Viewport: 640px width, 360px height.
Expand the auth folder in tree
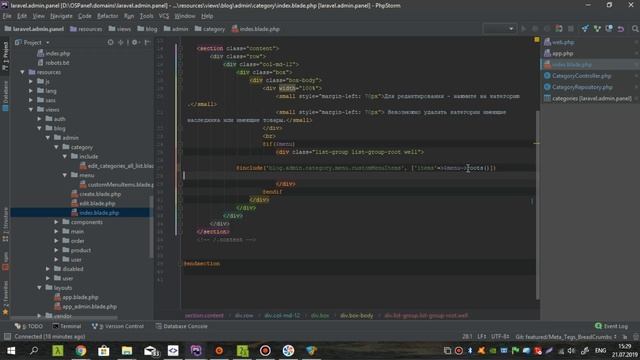pos(40,119)
